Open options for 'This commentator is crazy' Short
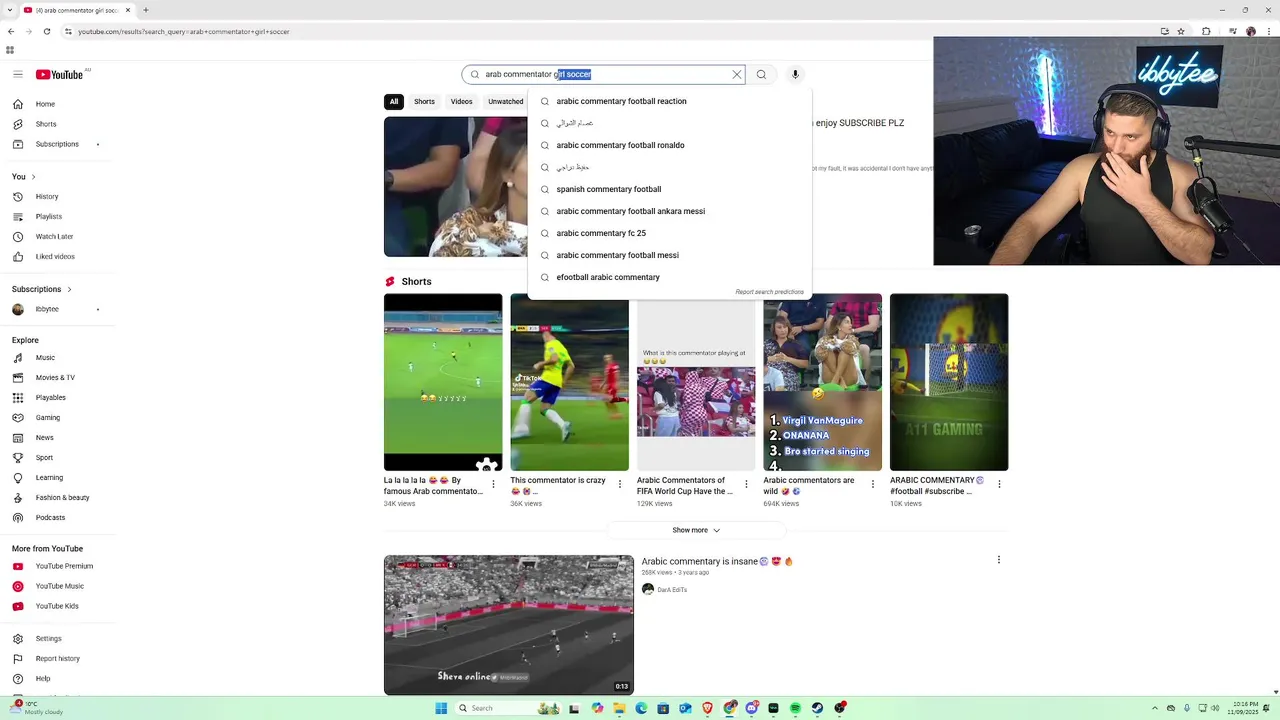The image size is (1280, 720). pos(620,484)
